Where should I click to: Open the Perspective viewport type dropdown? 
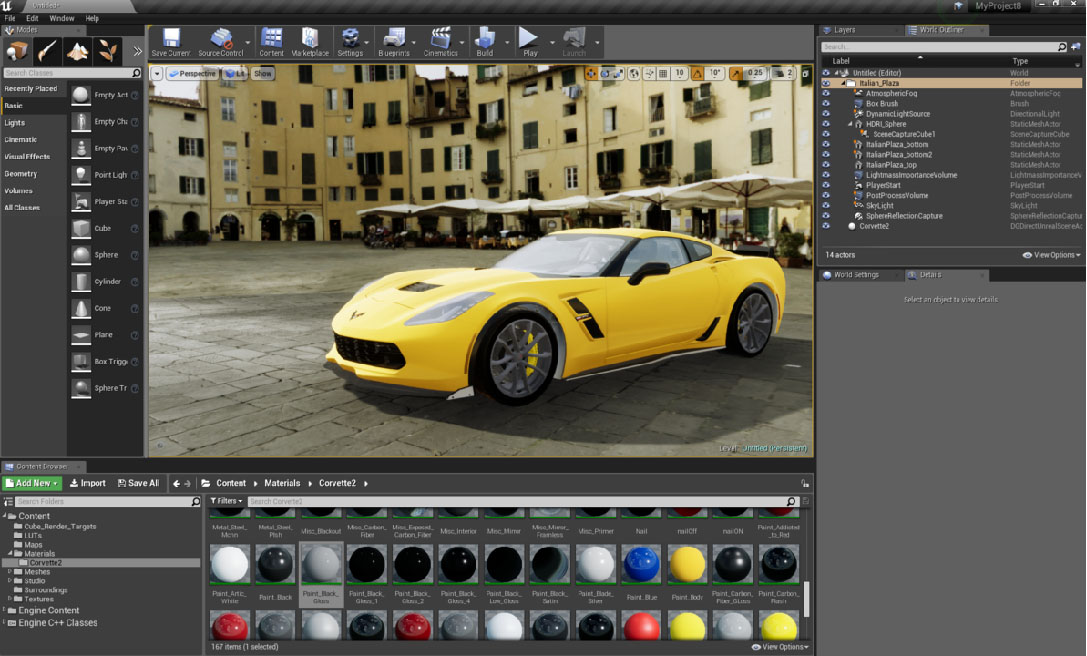[x=191, y=73]
